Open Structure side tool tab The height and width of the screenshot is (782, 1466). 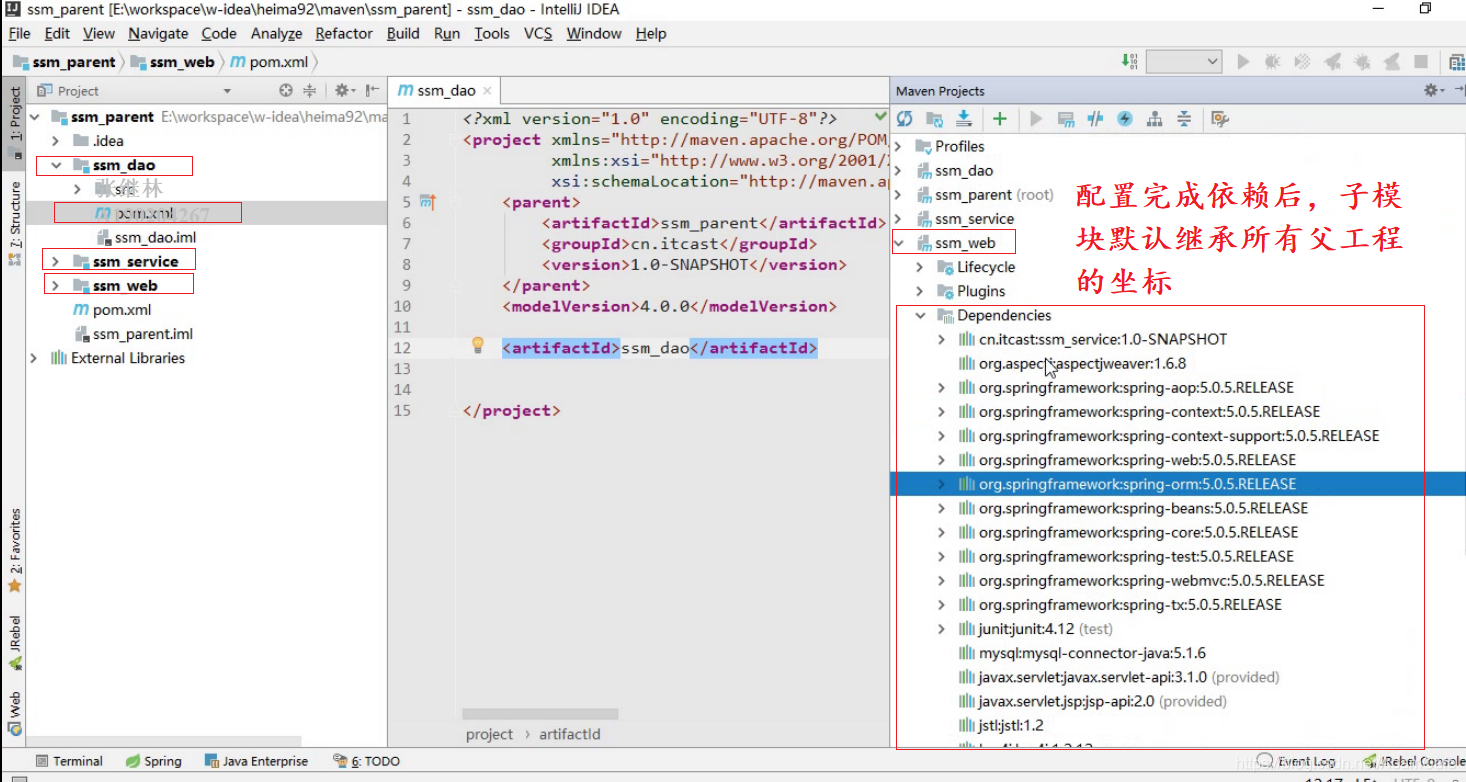(x=15, y=222)
